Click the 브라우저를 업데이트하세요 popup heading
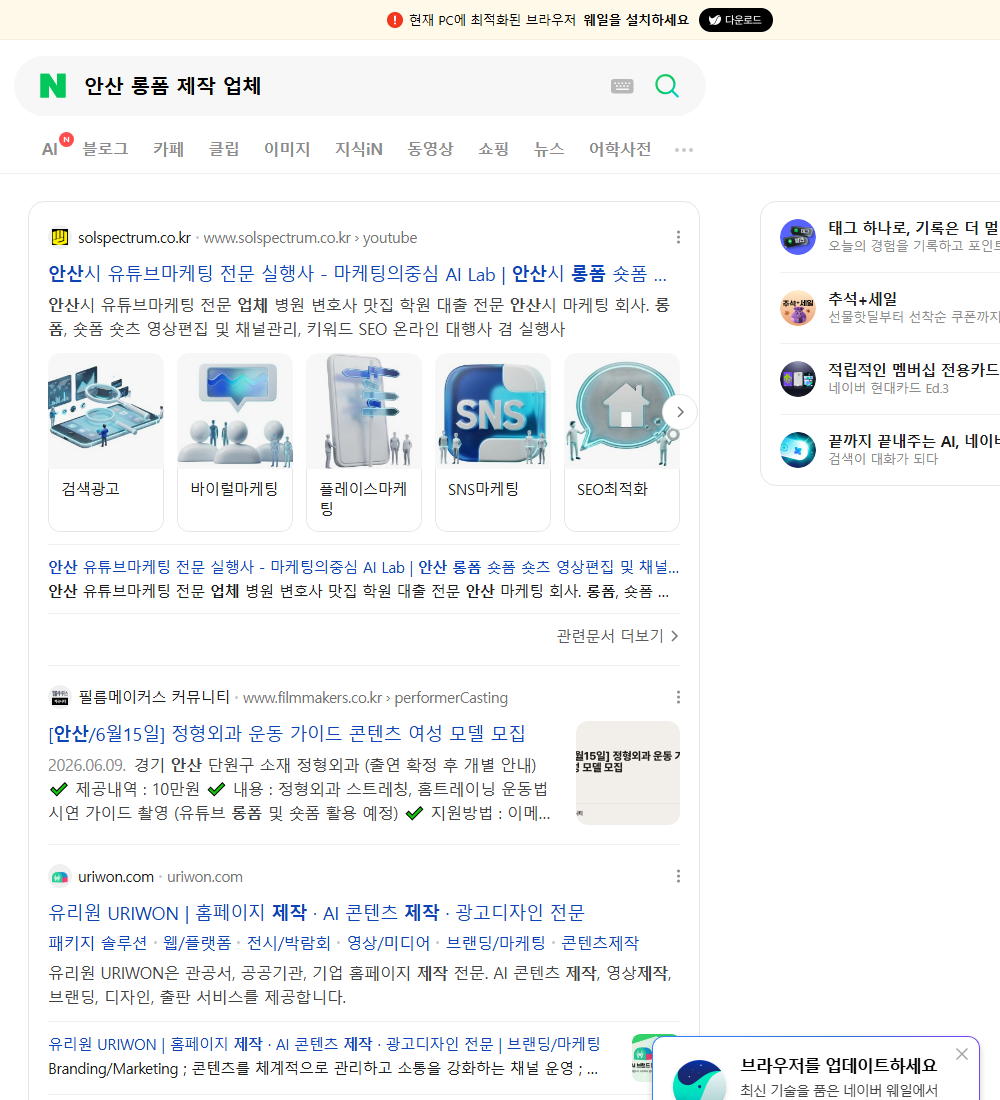This screenshot has height=1100, width=1000. tap(839, 1065)
